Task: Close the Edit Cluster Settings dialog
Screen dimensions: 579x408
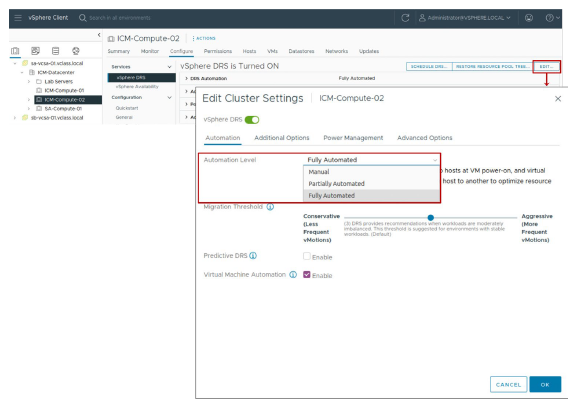Action: (558, 99)
